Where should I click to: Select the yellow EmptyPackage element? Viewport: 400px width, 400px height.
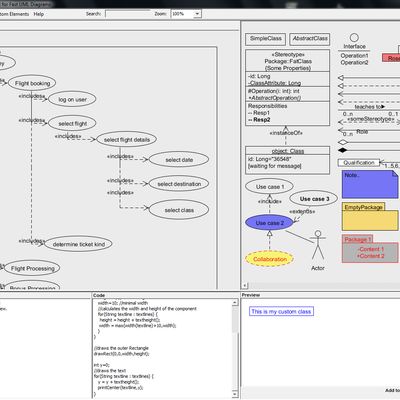click(x=370, y=217)
